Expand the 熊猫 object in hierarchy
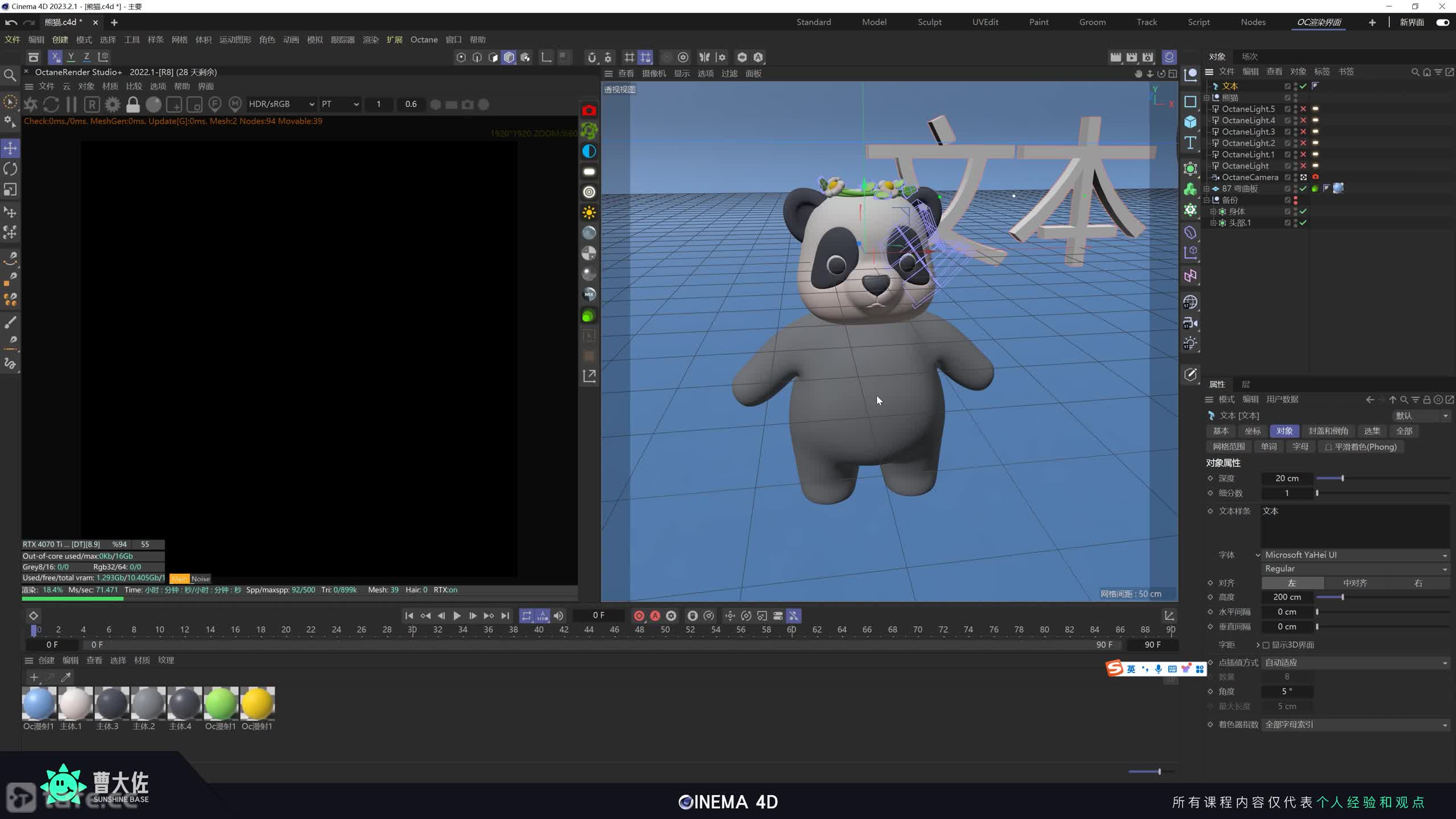This screenshot has width=1456, height=819. pyautogui.click(x=1206, y=98)
